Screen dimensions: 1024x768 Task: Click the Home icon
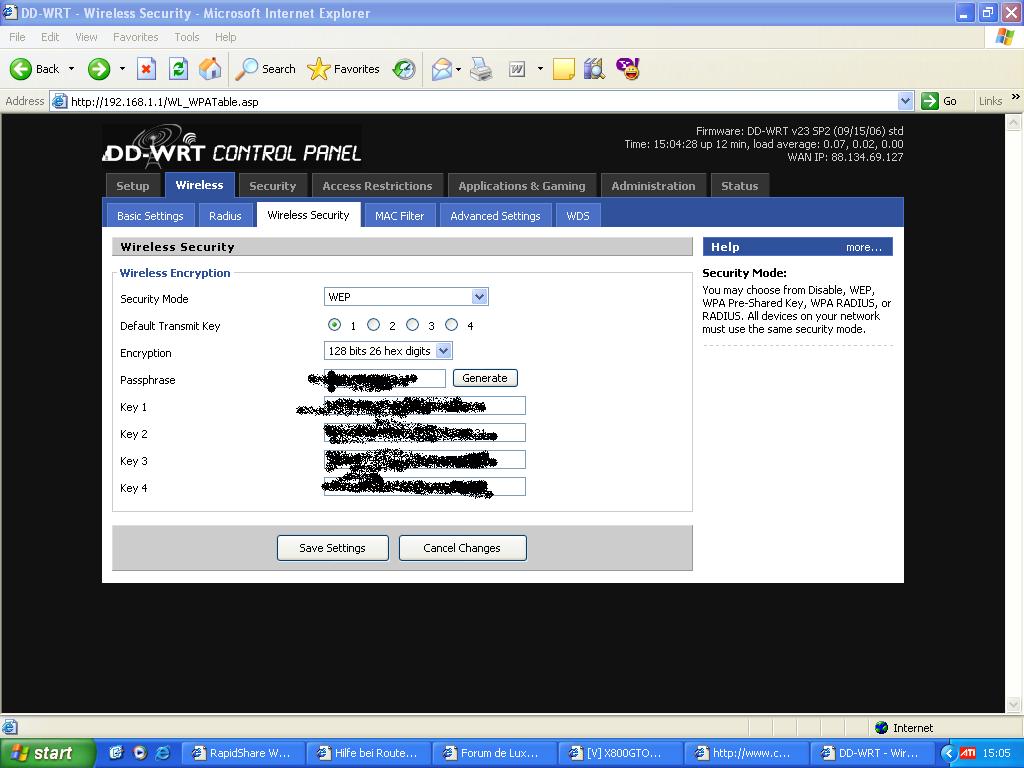click(x=210, y=69)
